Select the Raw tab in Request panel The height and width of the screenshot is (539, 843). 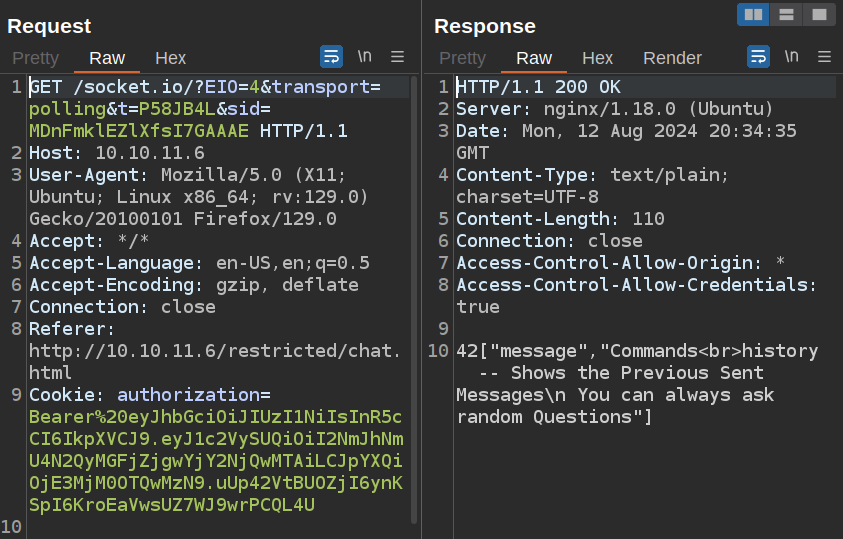[x=107, y=58]
